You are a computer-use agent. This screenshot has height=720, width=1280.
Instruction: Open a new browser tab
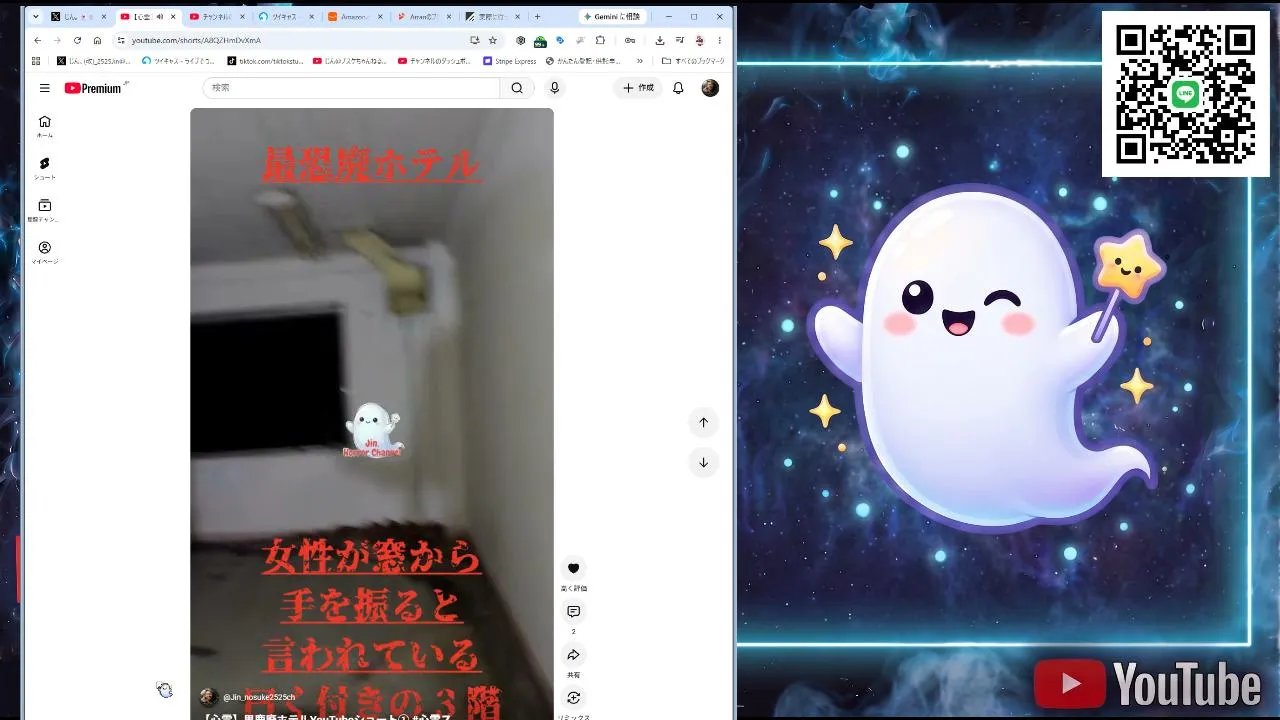tap(537, 17)
